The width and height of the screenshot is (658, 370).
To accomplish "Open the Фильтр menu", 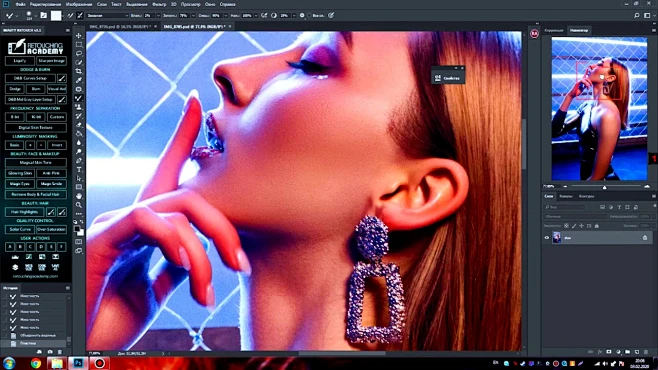I will tap(159, 4).
